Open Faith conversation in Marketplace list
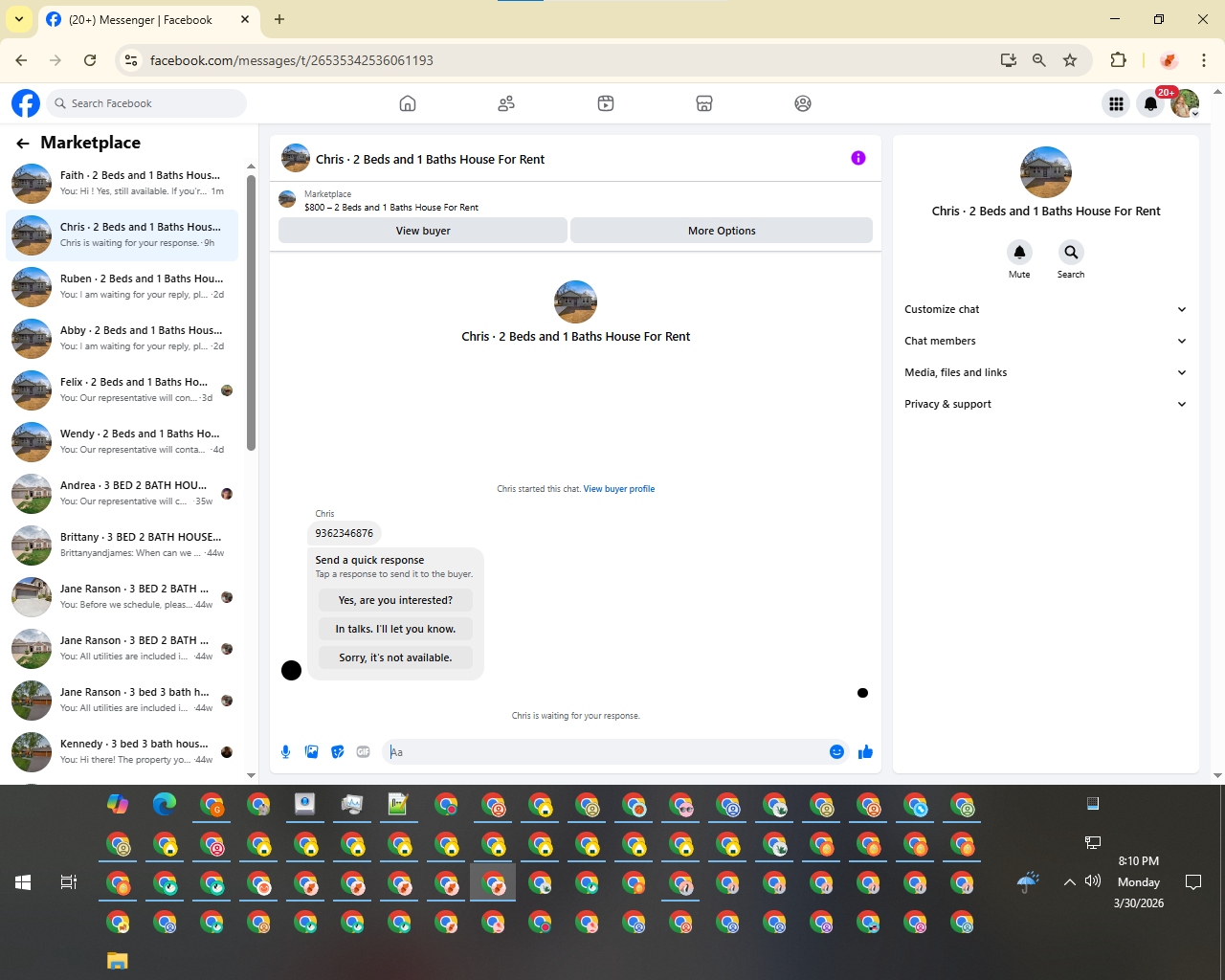The width and height of the screenshot is (1225, 980). tap(122, 183)
